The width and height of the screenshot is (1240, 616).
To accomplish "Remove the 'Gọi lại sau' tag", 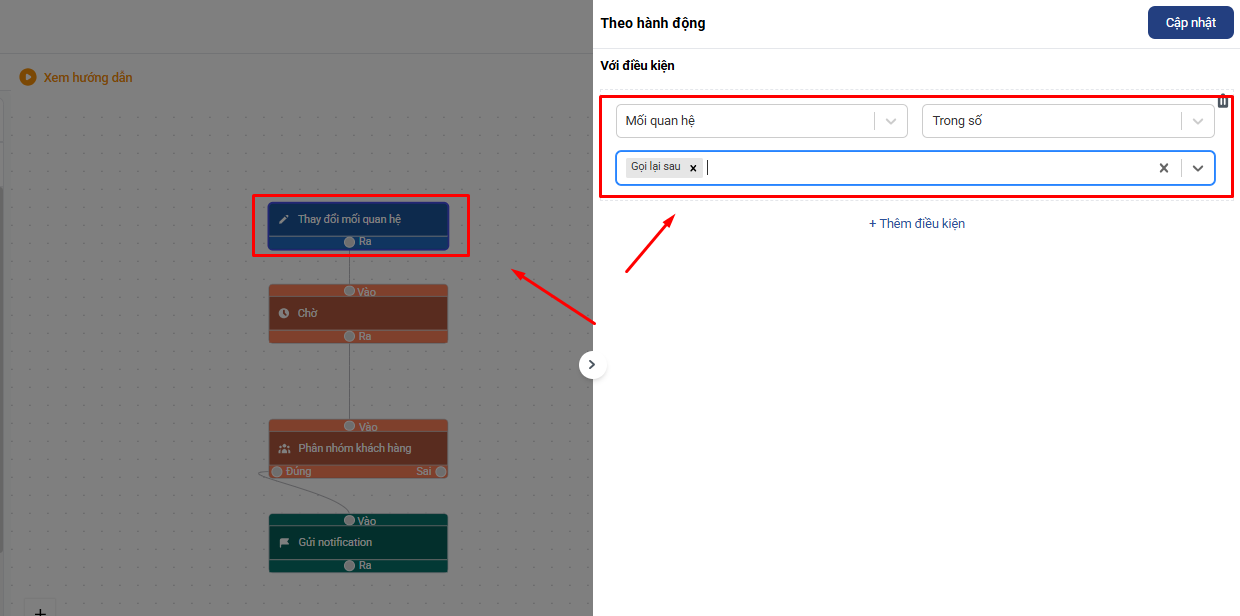I will (693, 168).
